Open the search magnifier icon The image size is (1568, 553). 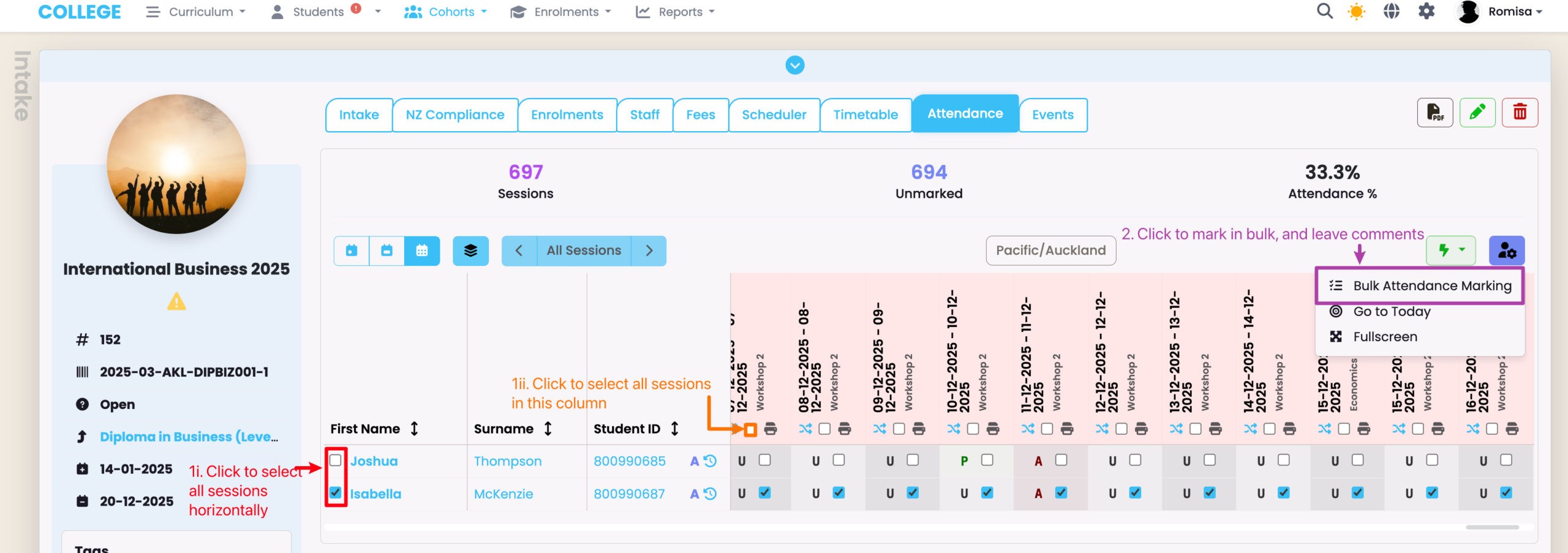[1324, 12]
